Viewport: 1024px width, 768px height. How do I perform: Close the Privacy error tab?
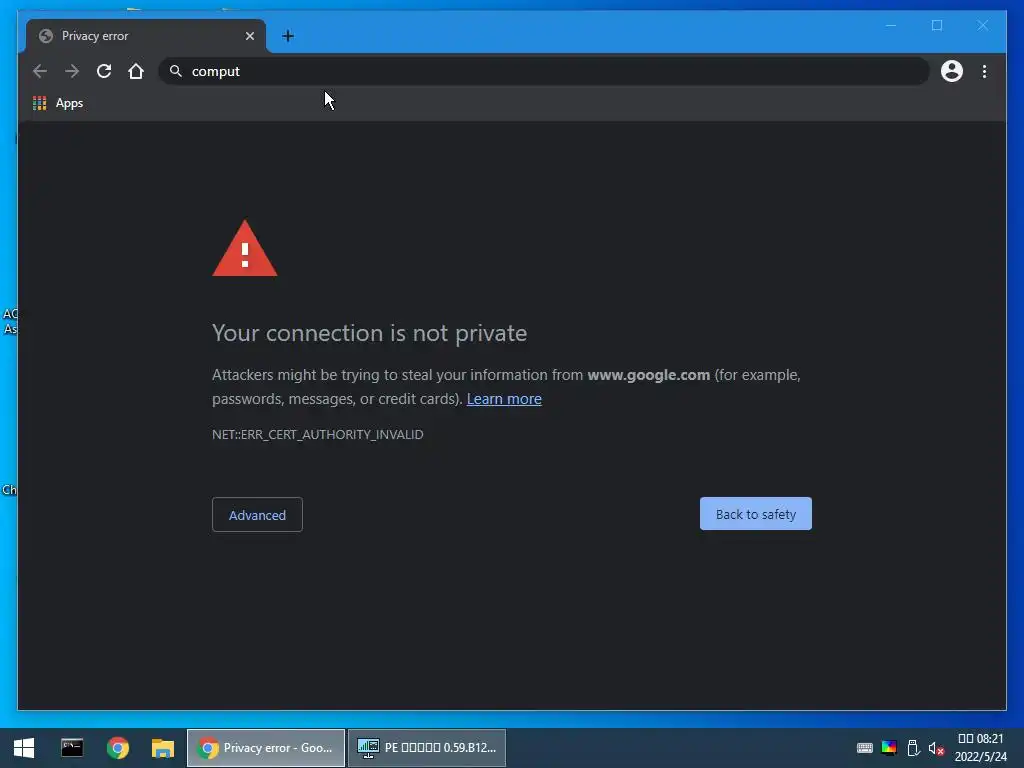tap(249, 36)
